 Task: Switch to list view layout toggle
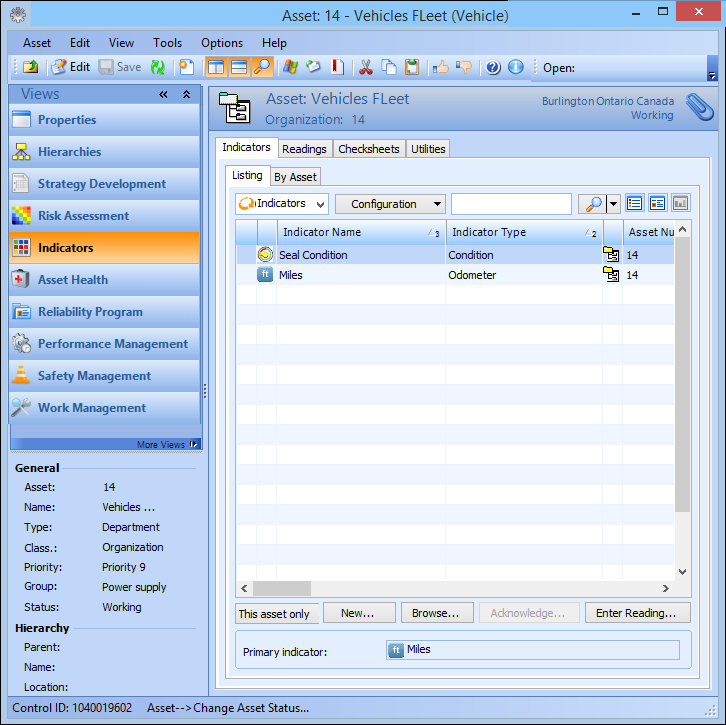(x=634, y=204)
